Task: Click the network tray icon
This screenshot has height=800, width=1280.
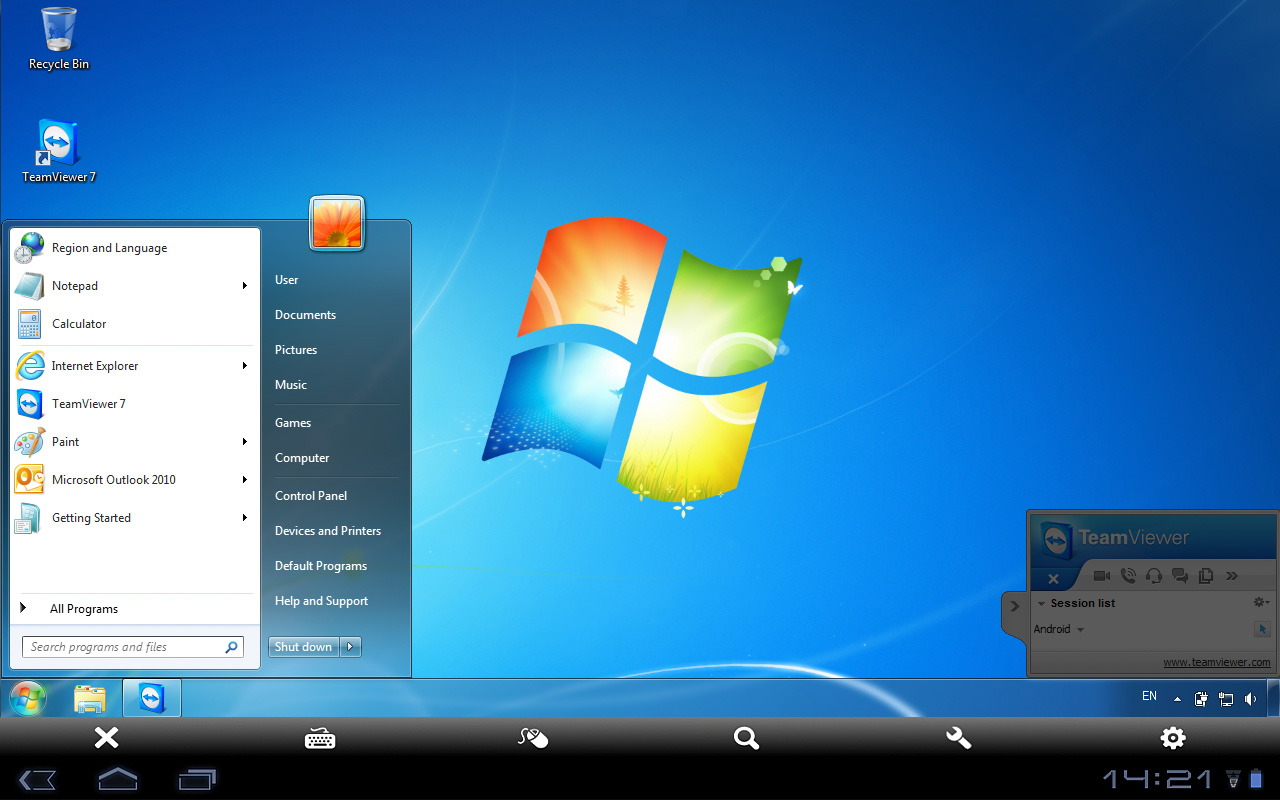Action: click(x=1226, y=699)
